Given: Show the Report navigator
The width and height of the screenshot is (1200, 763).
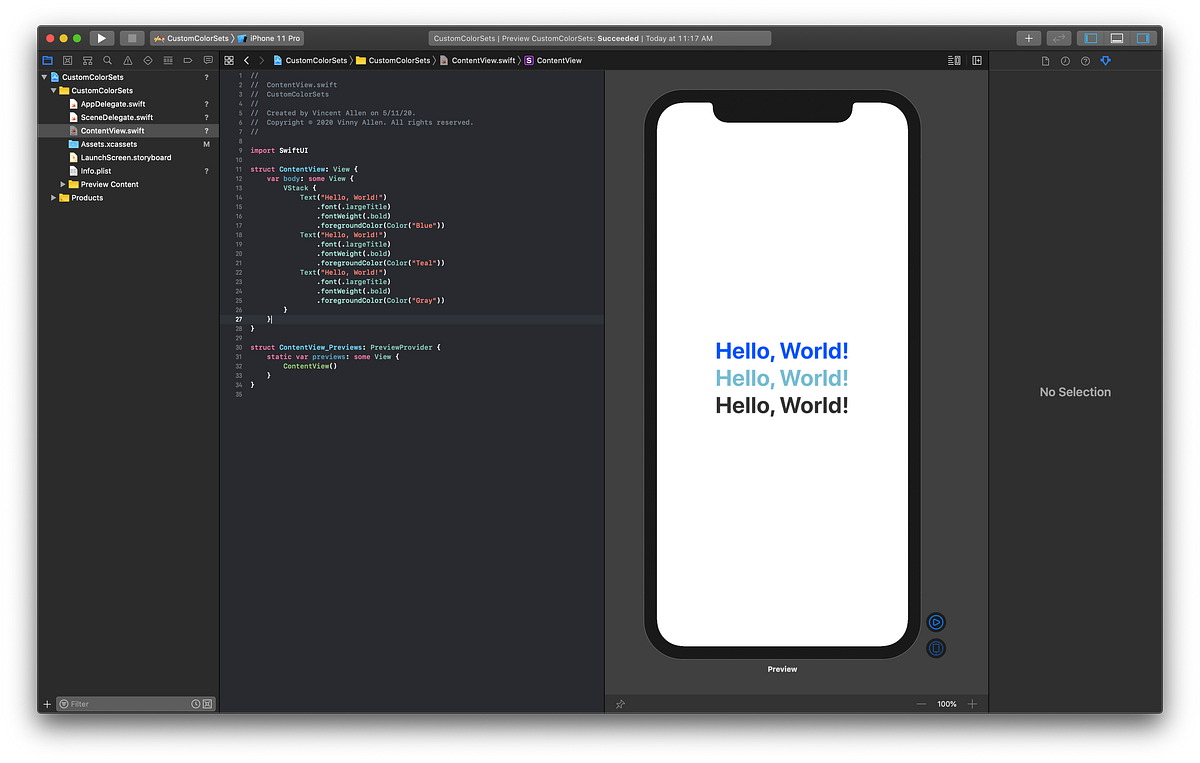Looking at the screenshot, I should coord(207,60).
